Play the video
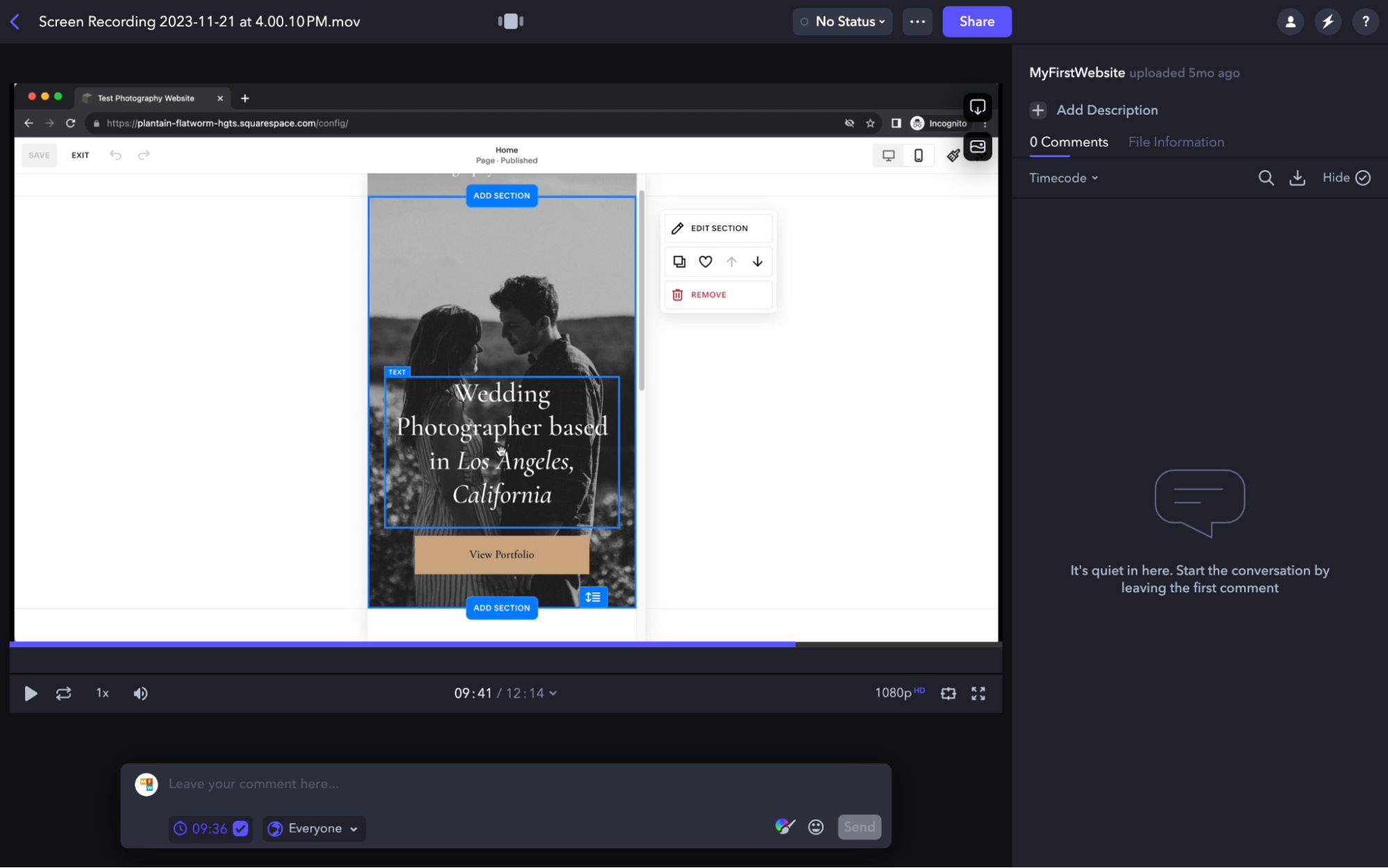The width and height of the screenshot is (1388, 868). 31,693
